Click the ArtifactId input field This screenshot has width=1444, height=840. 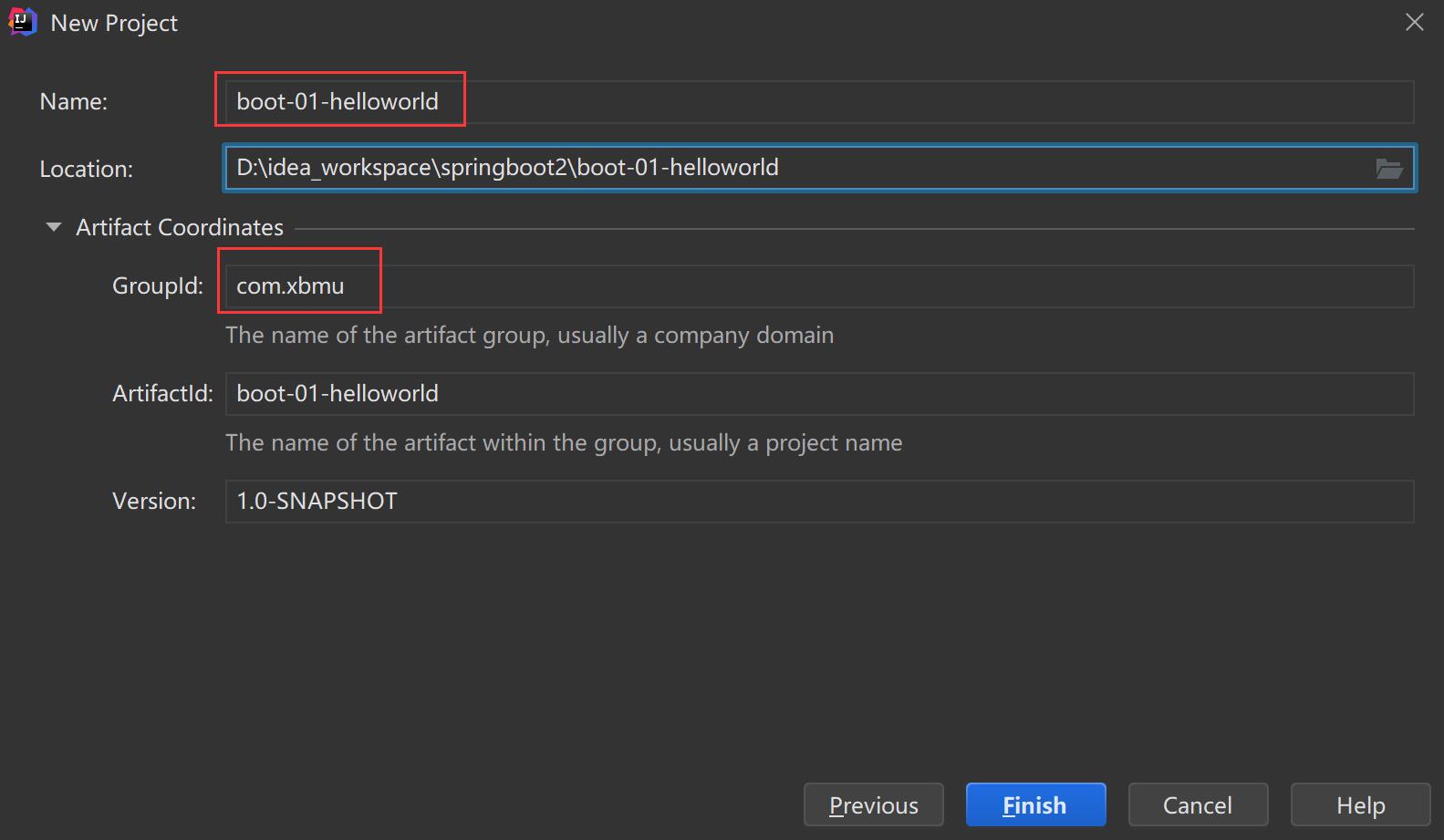819,394
